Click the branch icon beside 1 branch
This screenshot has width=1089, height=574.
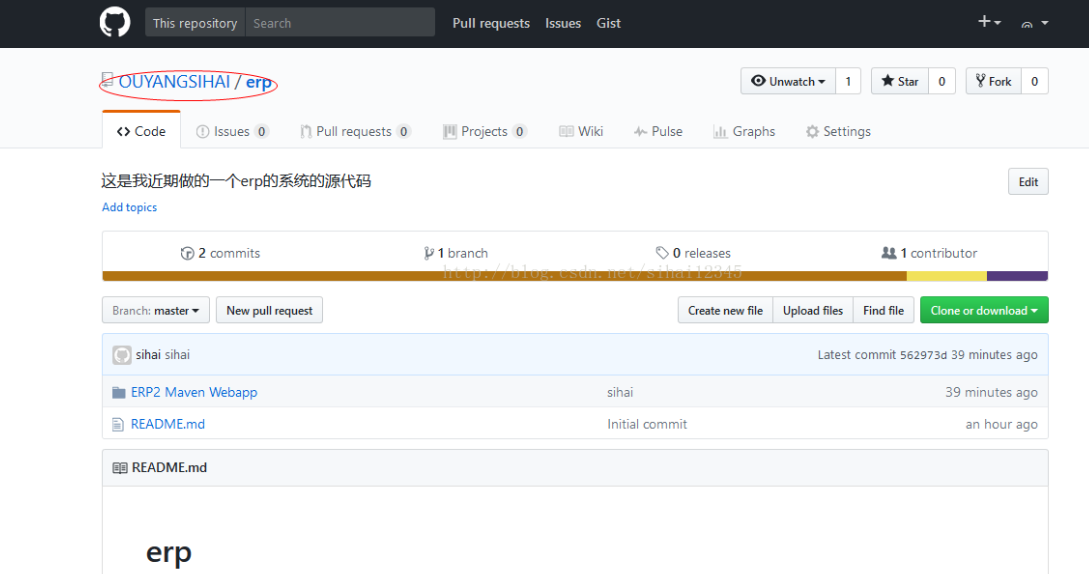[x=429, y=254]
